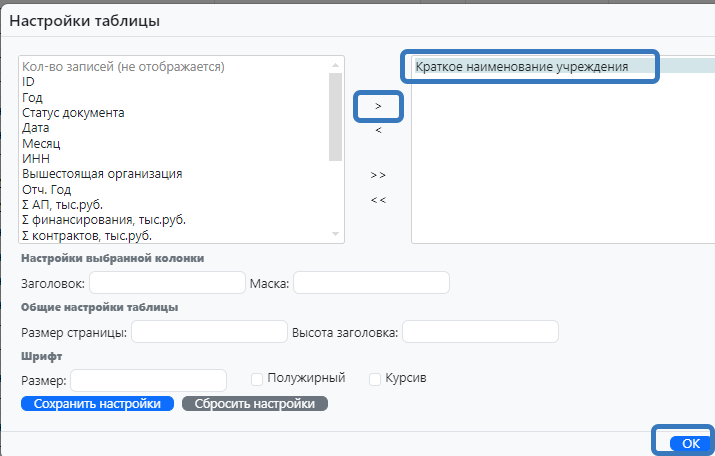715x456 pixels.
Task: Choose Вышестоящая организация in the list
Action: [x=101, y=174]
